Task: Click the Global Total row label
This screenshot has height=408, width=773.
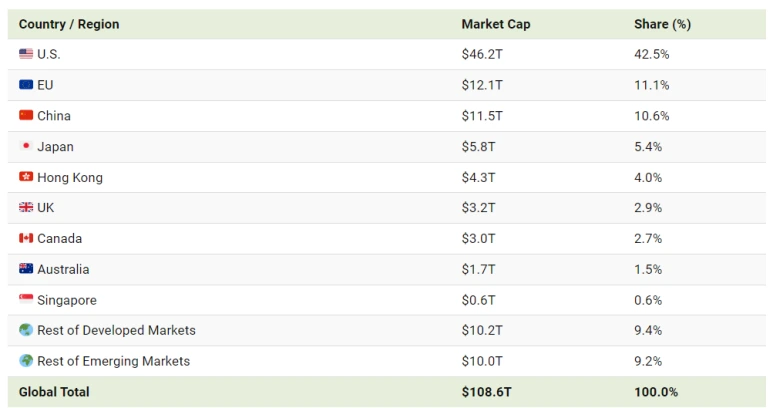Action: point(54,392)
